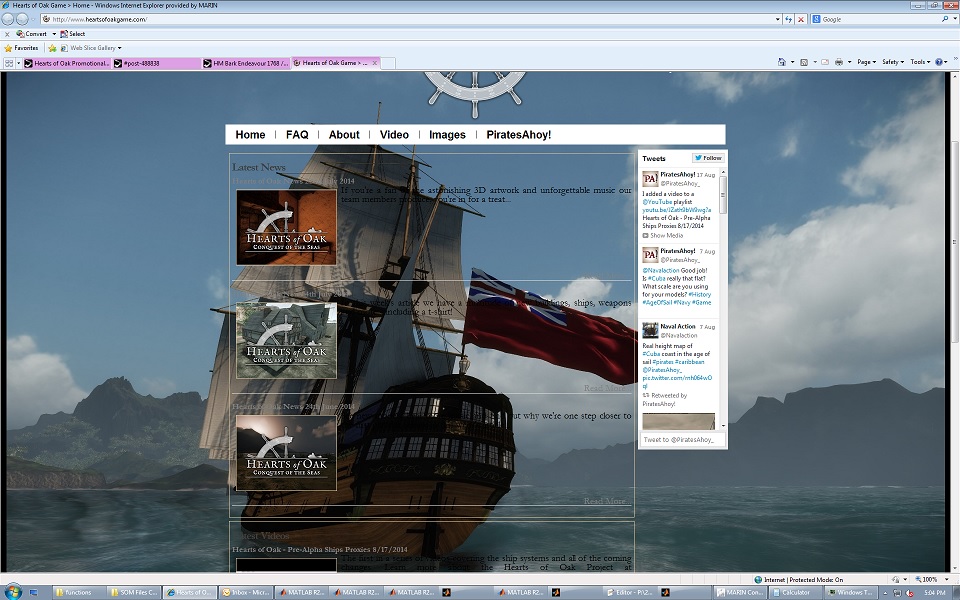Open the search provider dropdown arrow
Image resolution: width=960 pixels, height=600 pixels.
pos(954,19)
